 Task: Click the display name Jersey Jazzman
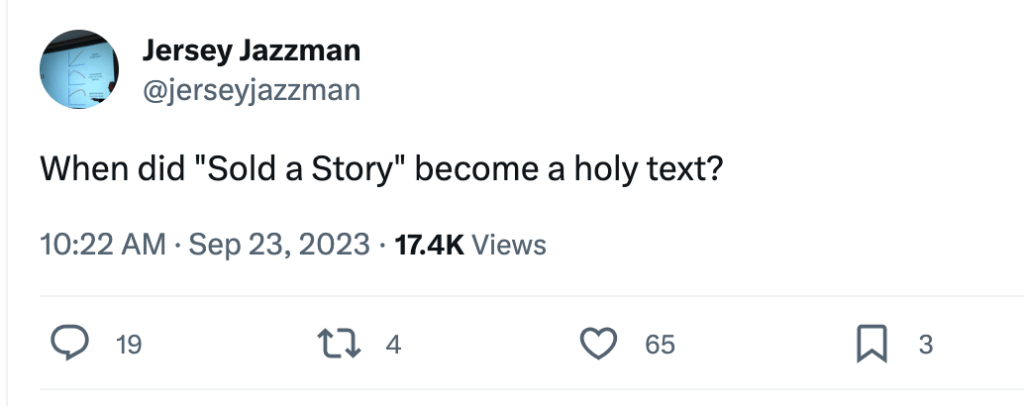(x=251, y=50)
